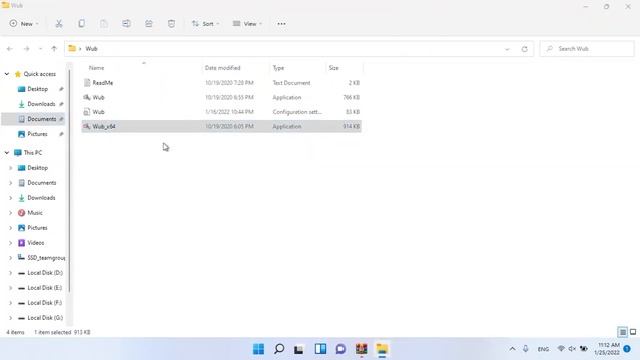640x360 pixels.
Task: Expand the Music folder node
Action: [11, 213]
